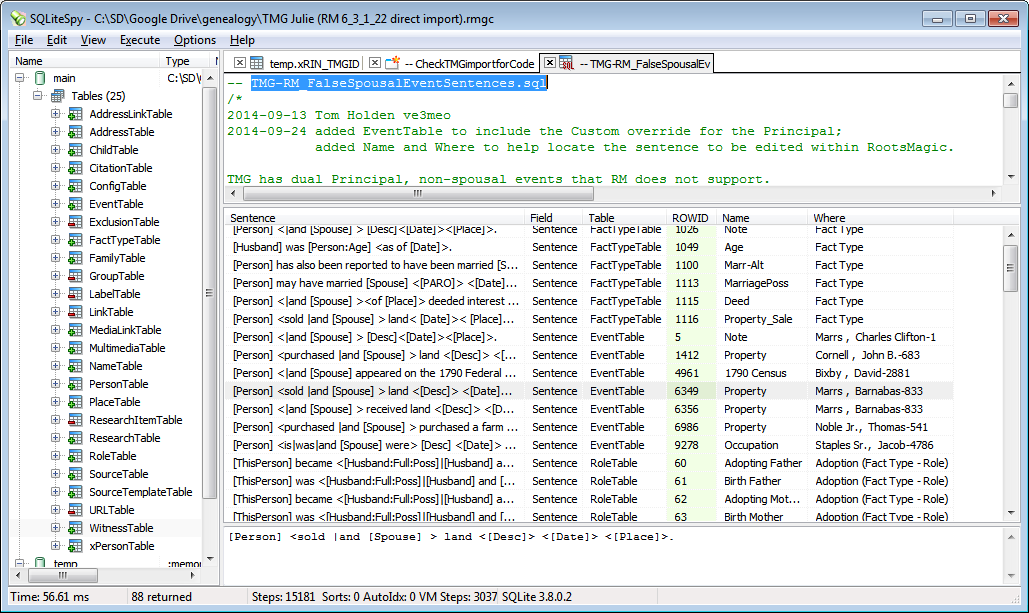Click the MediaLinkTable table icon
This screenshot has width=1029, height=613.
(x=75, y=330)
